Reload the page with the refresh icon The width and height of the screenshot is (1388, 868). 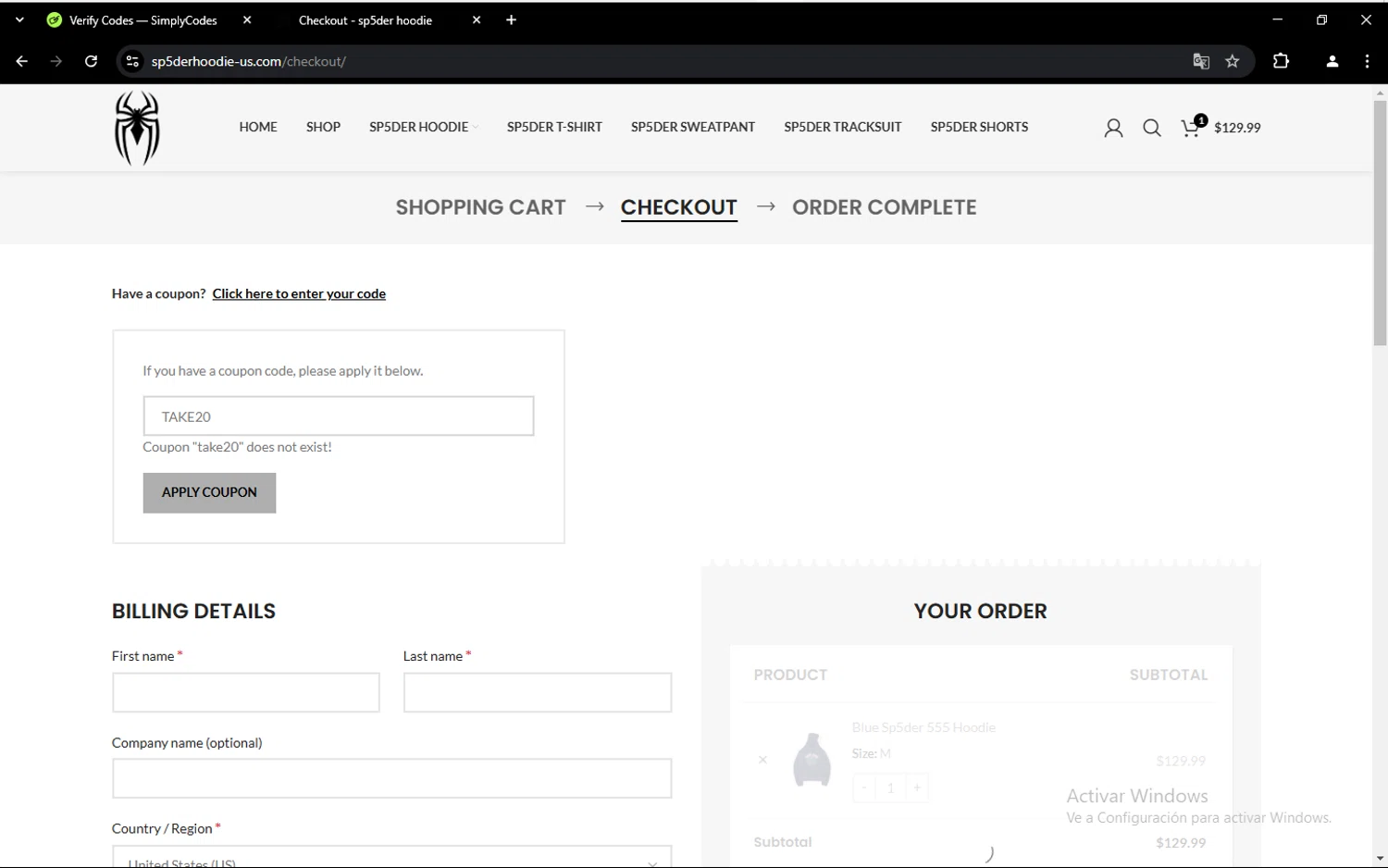pyautogui.click(x=91, y=61)
